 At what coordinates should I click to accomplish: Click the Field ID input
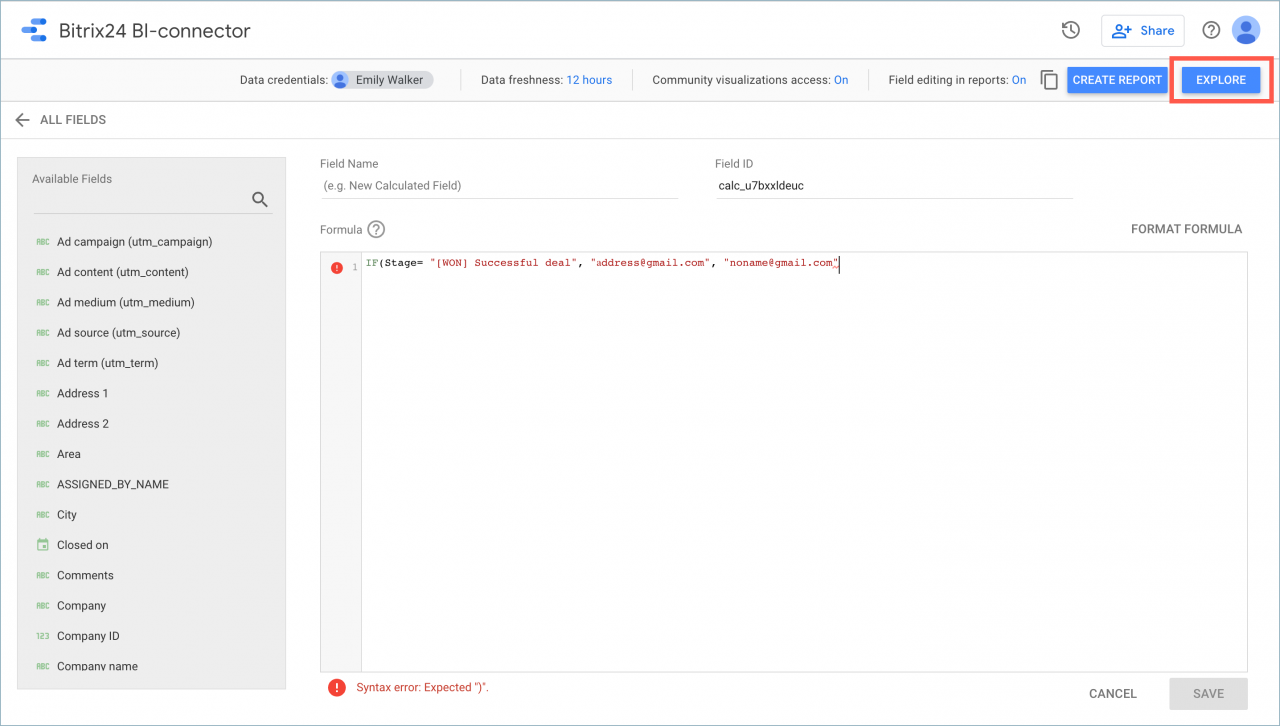894,186
